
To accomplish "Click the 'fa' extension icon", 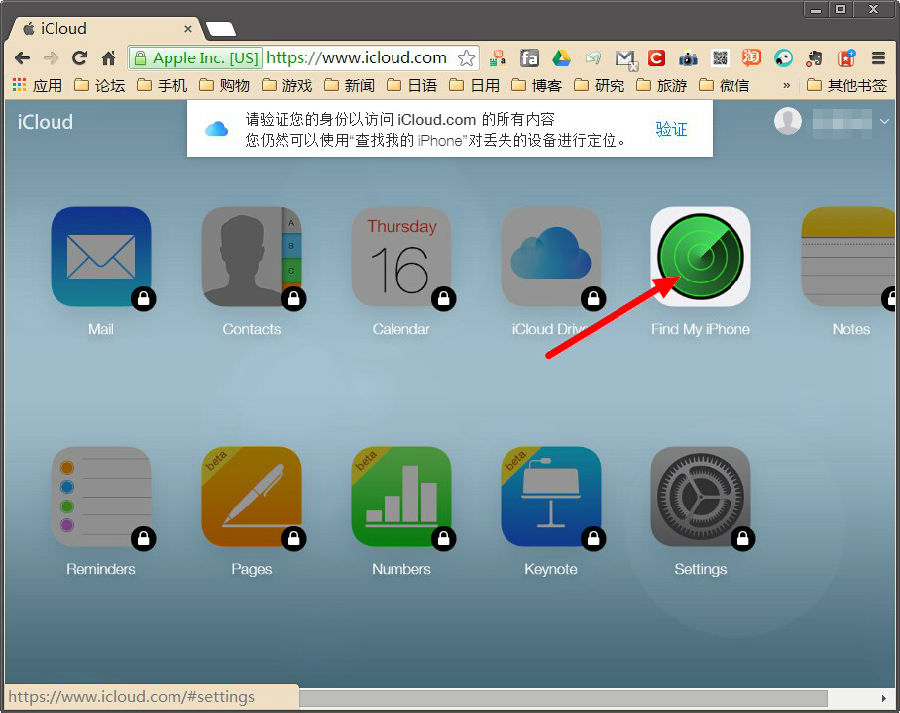I will coord(529,58).
